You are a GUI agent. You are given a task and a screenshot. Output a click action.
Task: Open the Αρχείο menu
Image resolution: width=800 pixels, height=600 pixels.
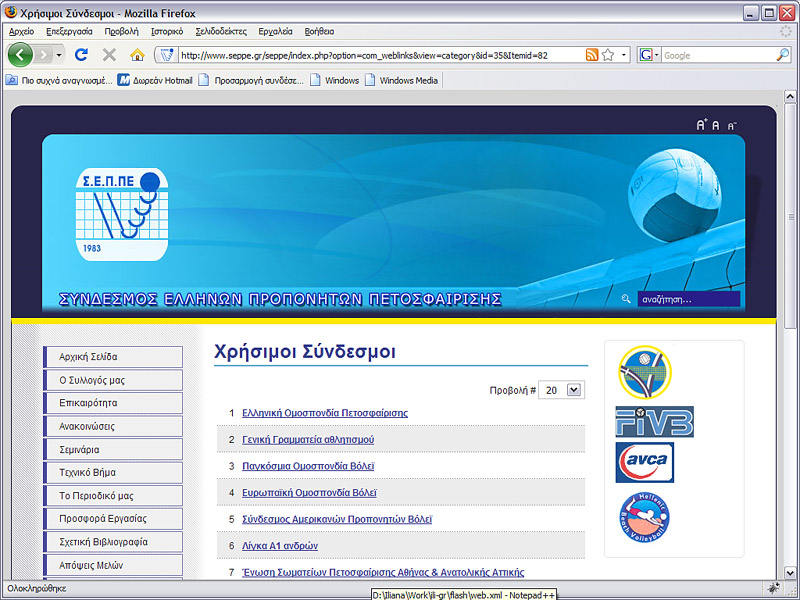click(21, 32)
